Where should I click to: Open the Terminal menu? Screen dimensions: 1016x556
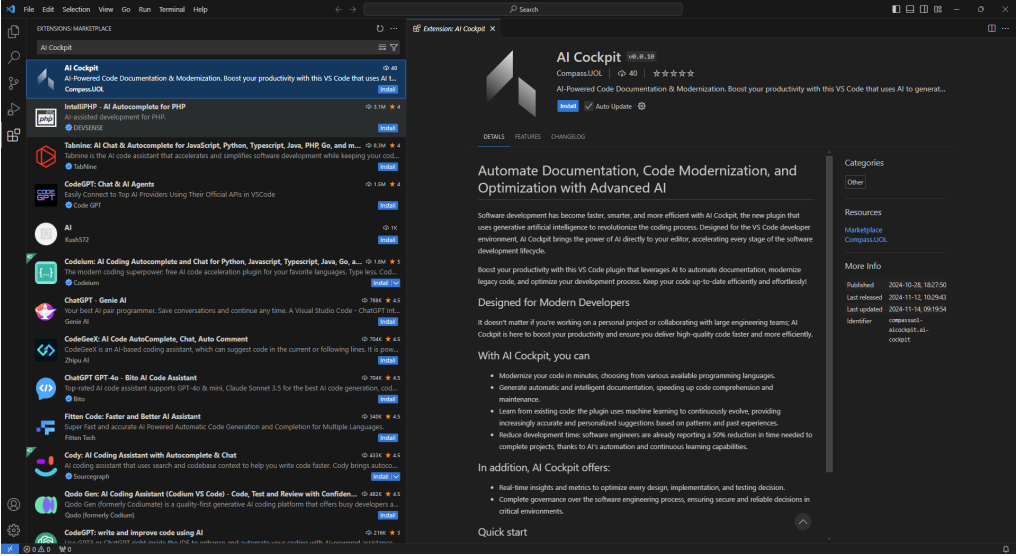click(171, 9)
